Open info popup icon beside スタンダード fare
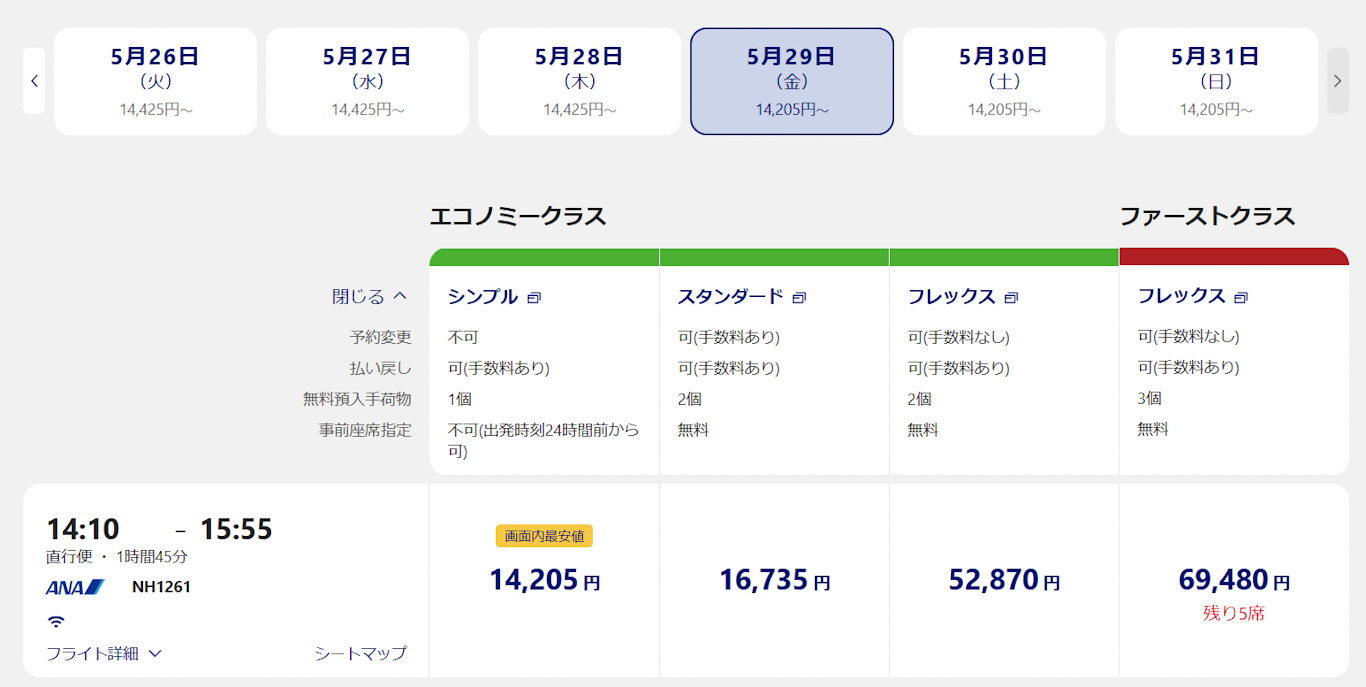The height and width of the screenshot is (687, 1366). pyautogui.click(x=799, y=298)
